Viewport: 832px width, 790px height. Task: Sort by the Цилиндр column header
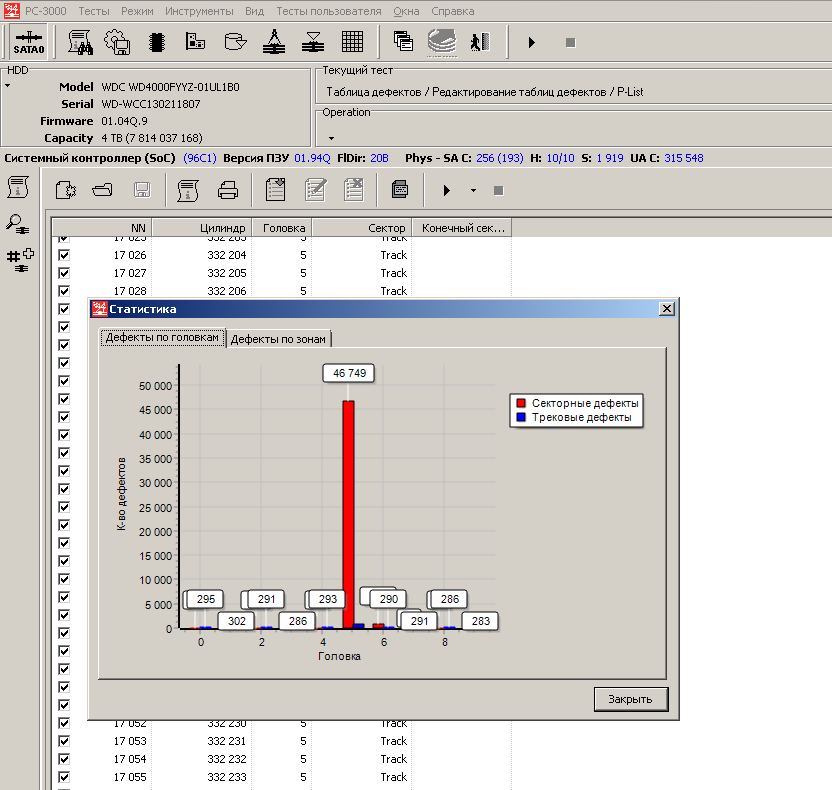202,228
